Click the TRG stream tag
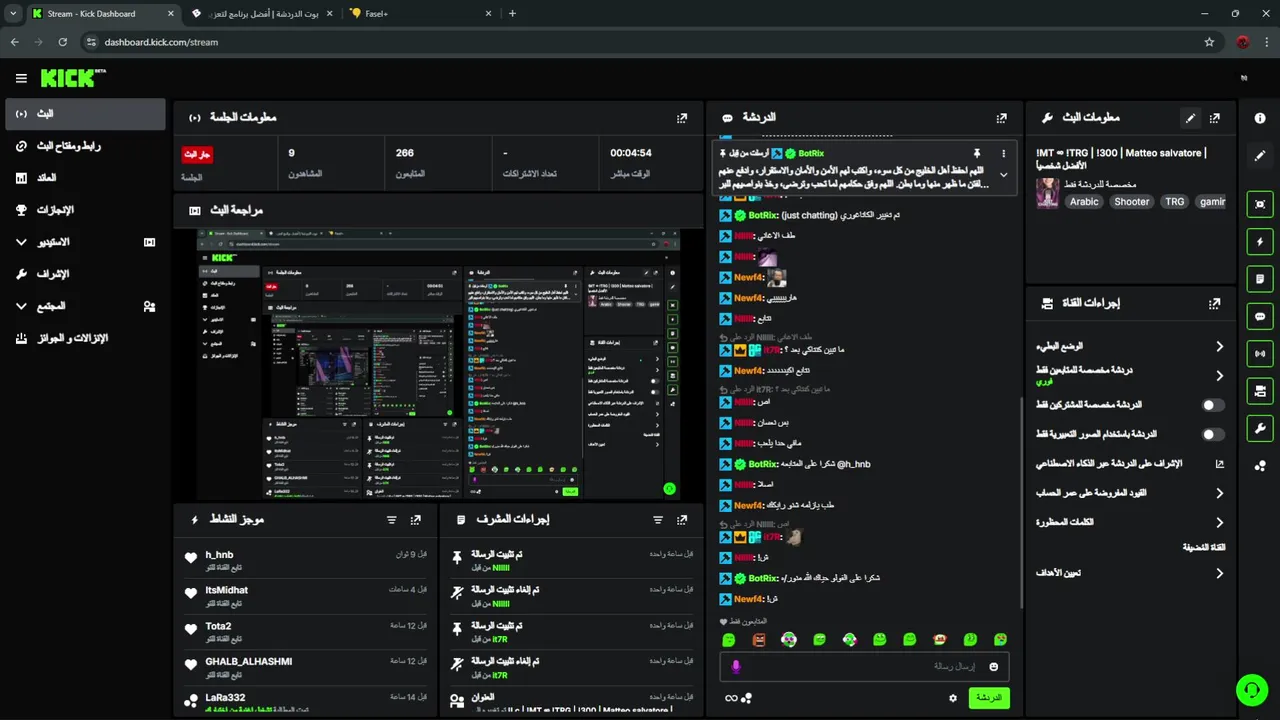 click(x=1174, y=201)
